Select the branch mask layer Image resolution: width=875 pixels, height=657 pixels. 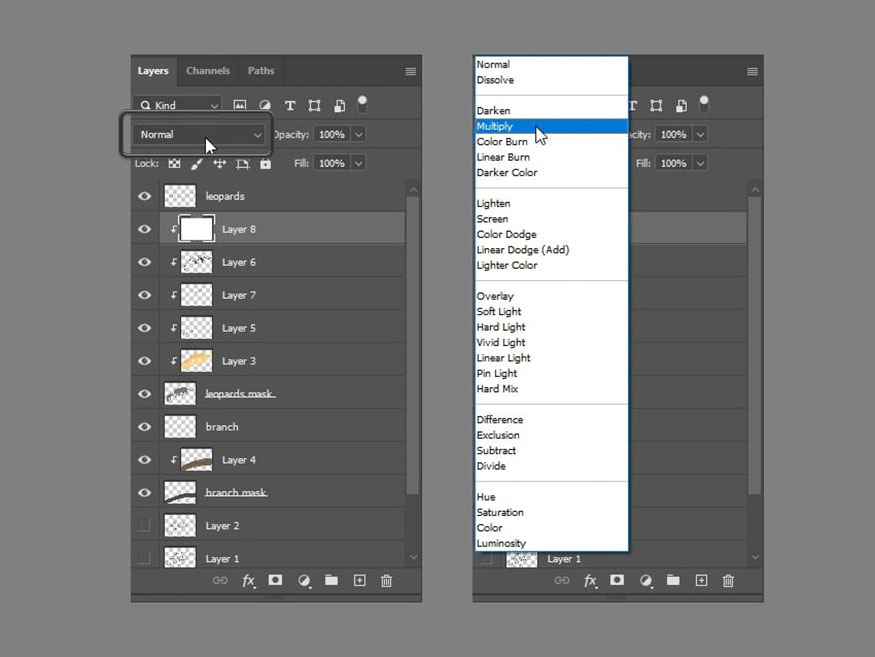pyautogui.click(x=268, y=492)
